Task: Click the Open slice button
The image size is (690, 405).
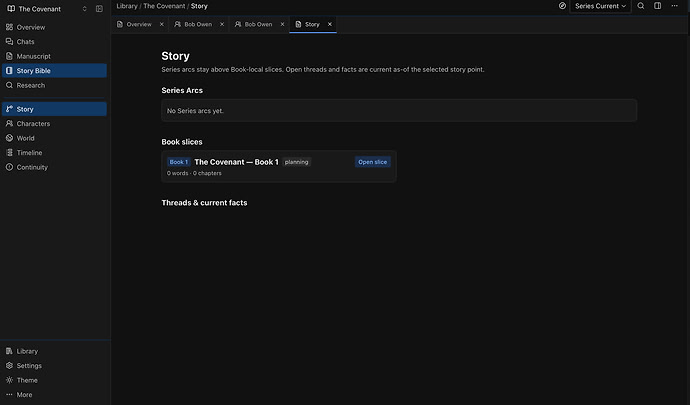Action: pos(372,162)
